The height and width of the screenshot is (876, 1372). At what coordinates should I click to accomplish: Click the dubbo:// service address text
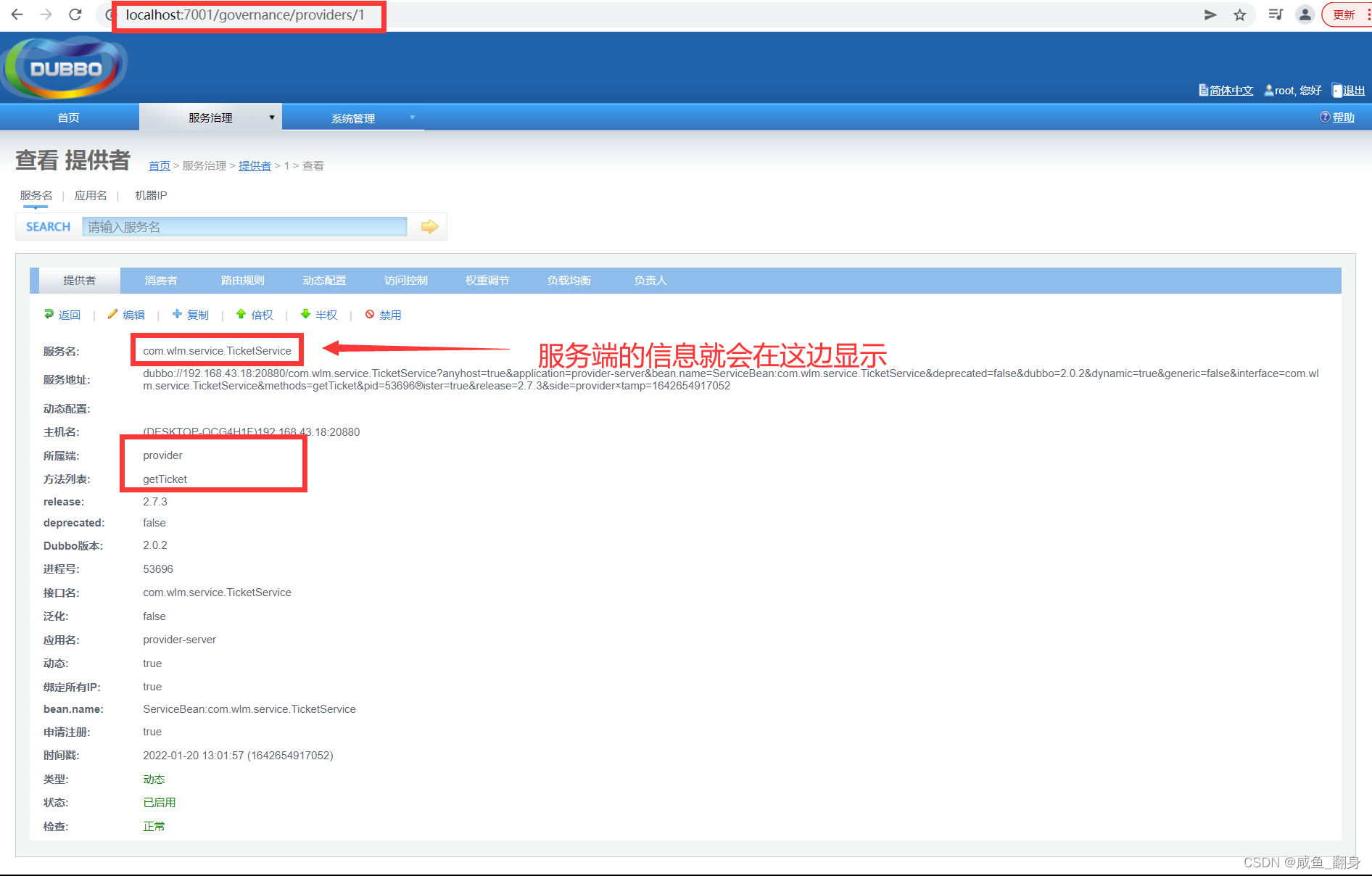pyautogui.click(x=731, y=379)
